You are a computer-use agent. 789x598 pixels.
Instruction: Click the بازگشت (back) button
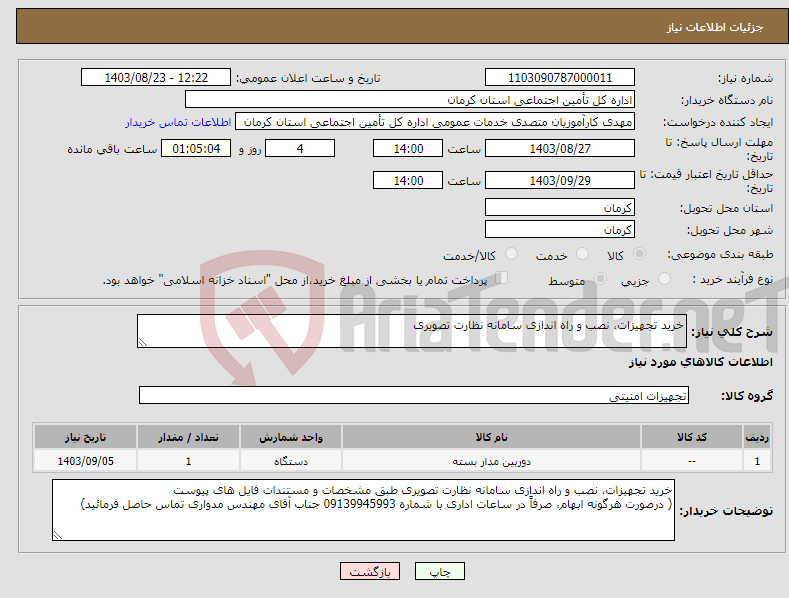point(370,571)
